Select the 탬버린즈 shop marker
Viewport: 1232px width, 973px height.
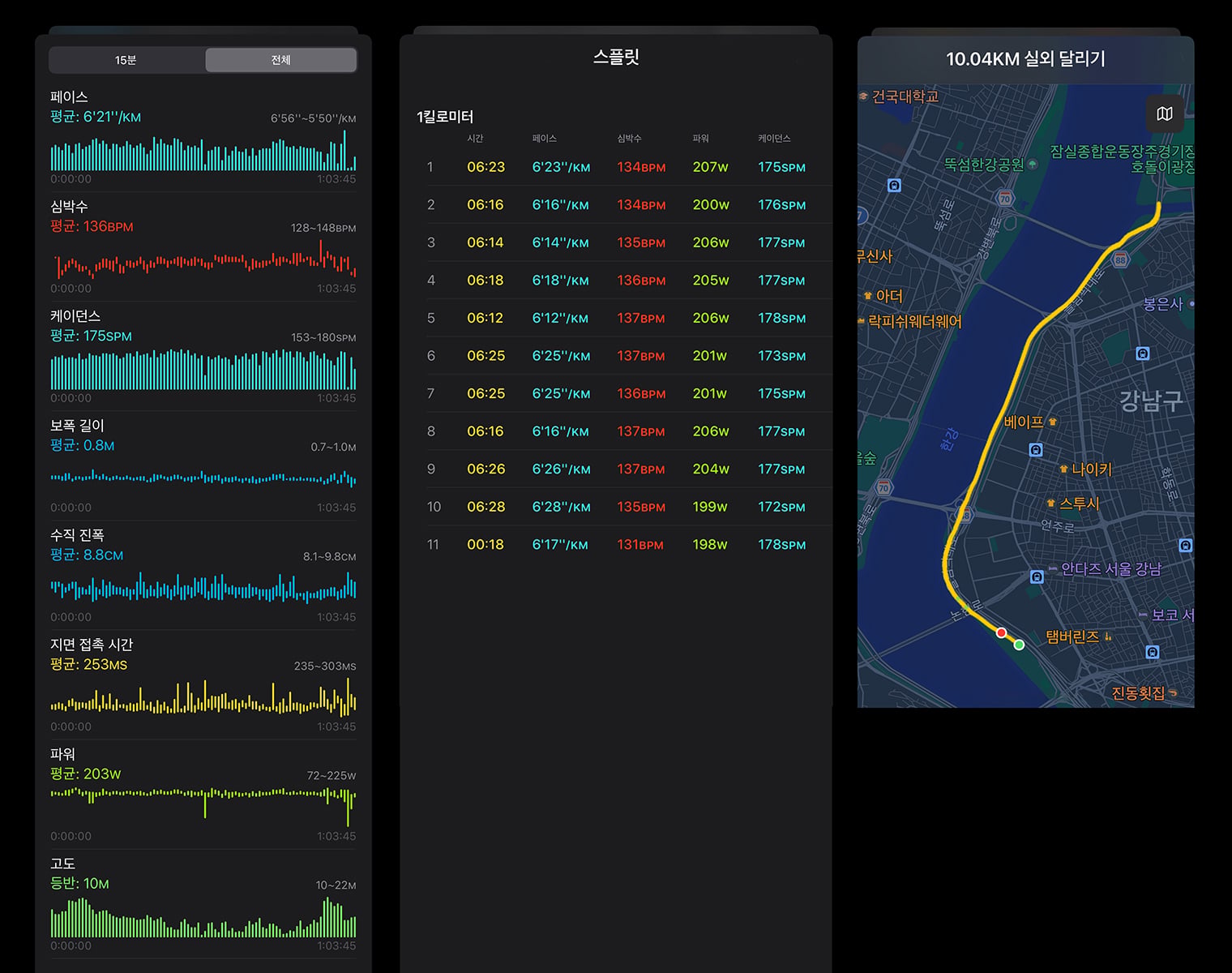(1079, 637)
